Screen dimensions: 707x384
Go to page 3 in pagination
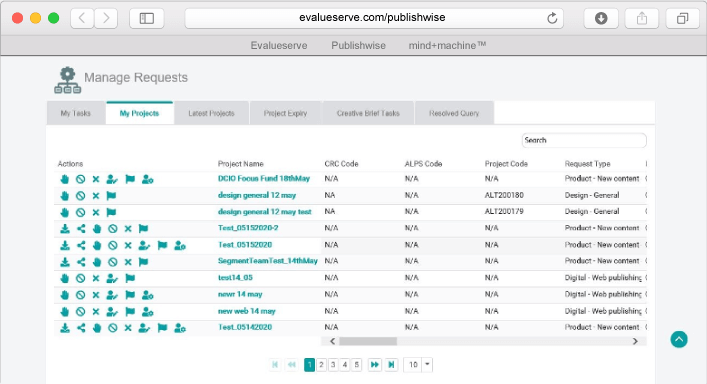pos(333,364)
